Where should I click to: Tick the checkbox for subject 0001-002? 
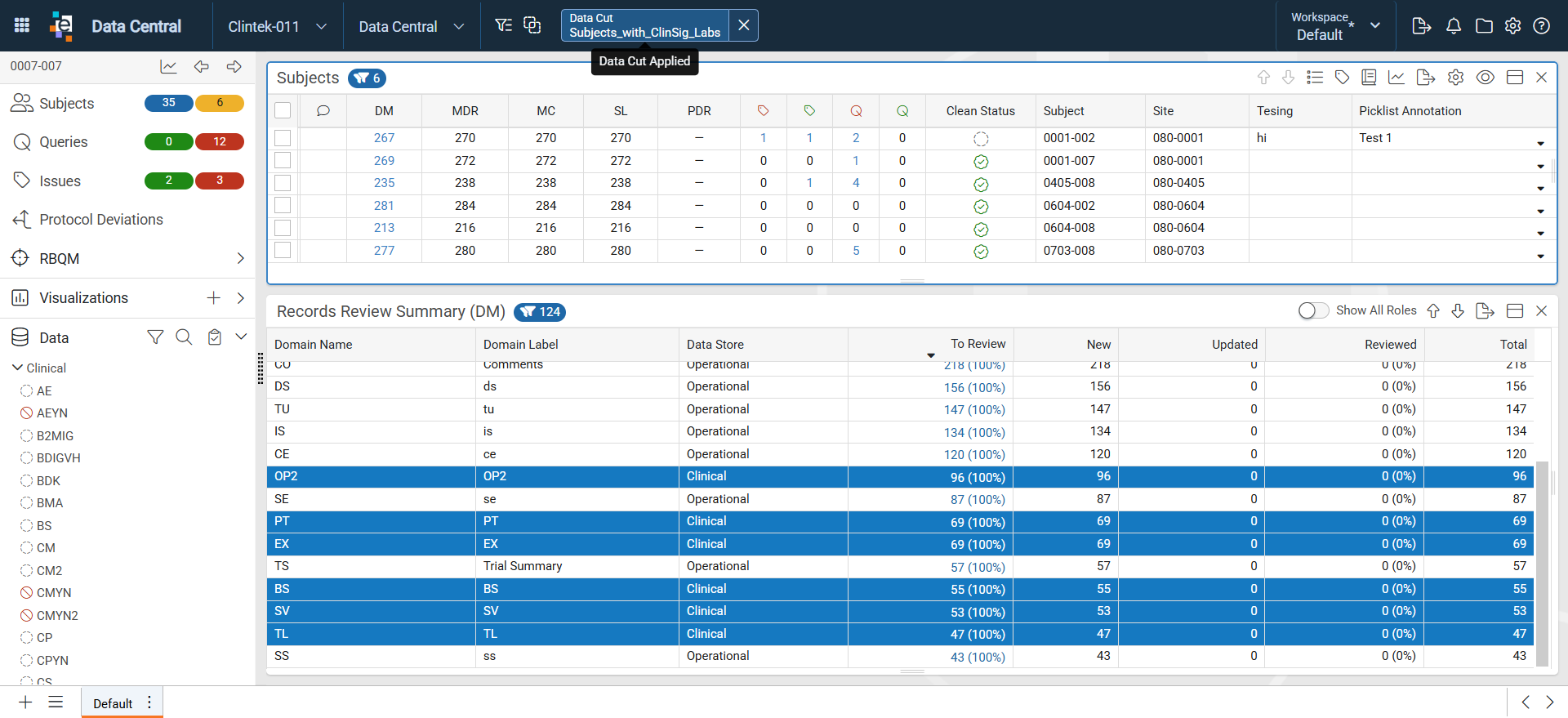pyautogui.click(x=283, y=138)
